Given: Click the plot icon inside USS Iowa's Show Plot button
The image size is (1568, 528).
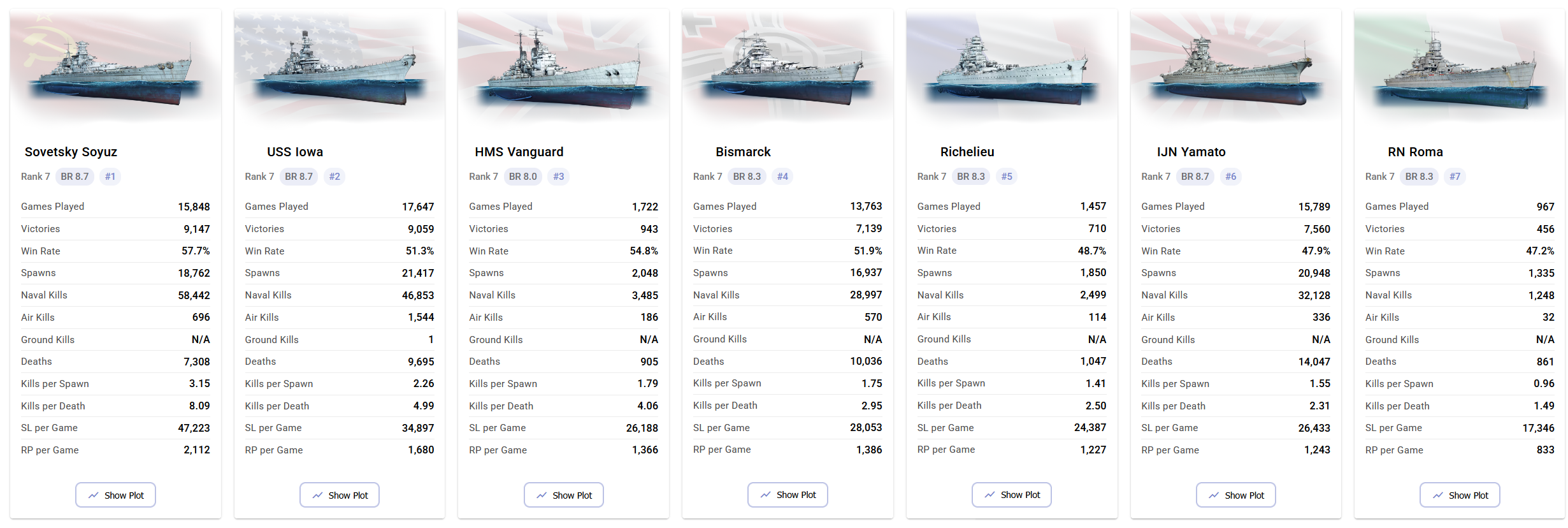Looking at the screenshot, I should pyautogui.click(x=317, y=495).
